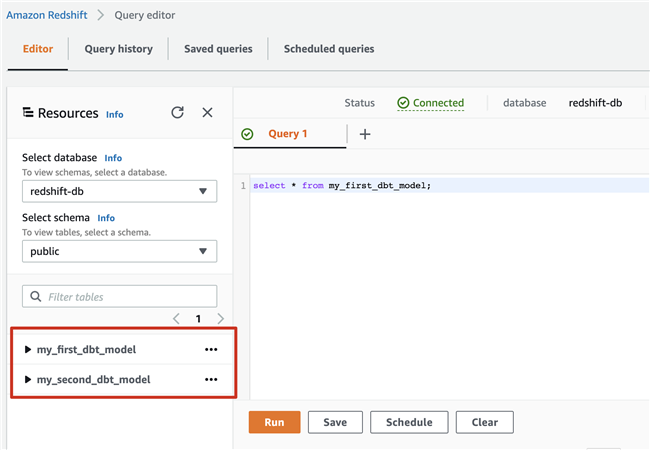The height and width of the screenshot is (450, 650).
Task: Open the Saved queries tab
Action: tap(218, 48)
